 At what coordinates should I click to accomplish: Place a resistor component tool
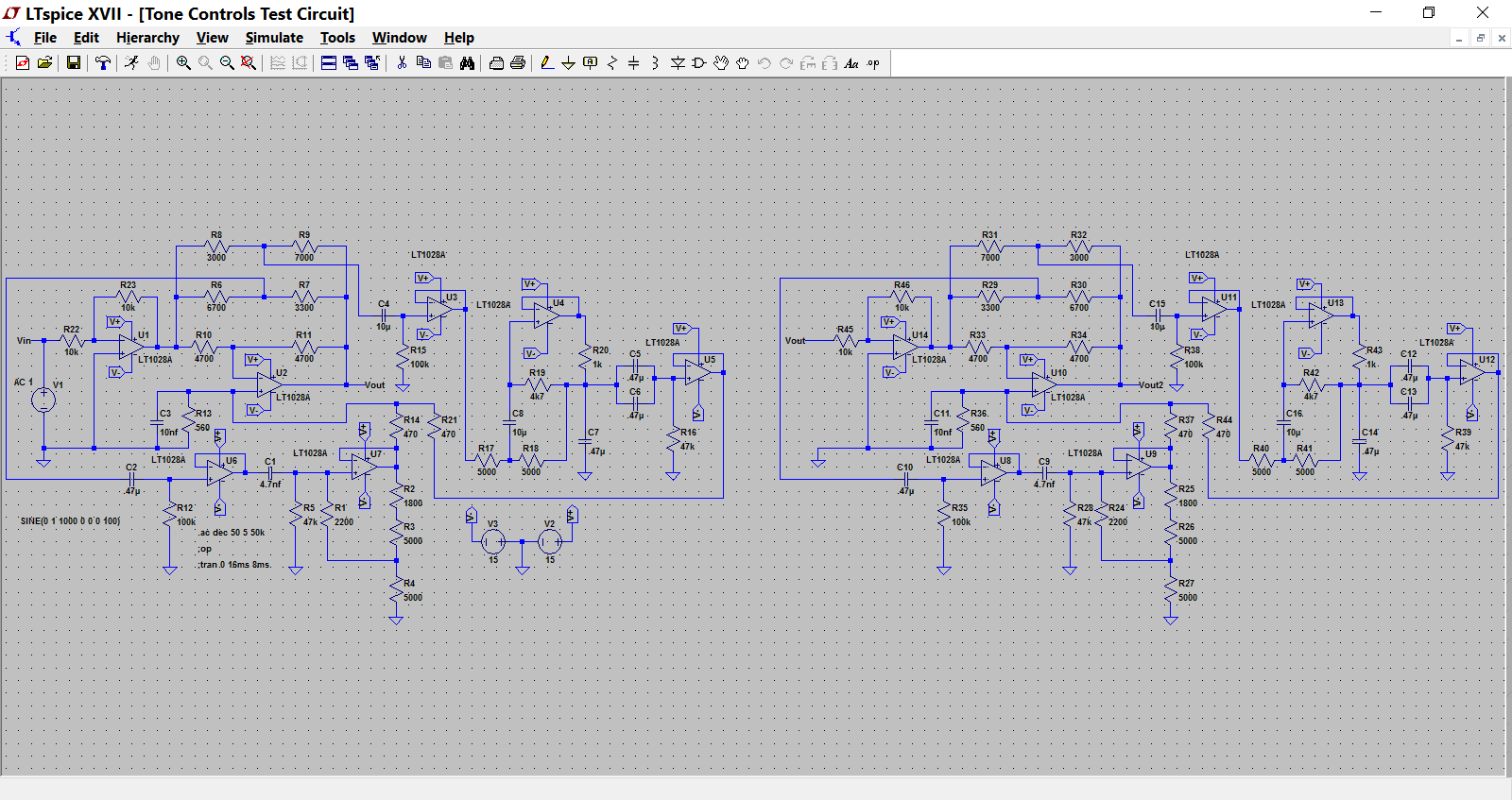tap(612, 63)
